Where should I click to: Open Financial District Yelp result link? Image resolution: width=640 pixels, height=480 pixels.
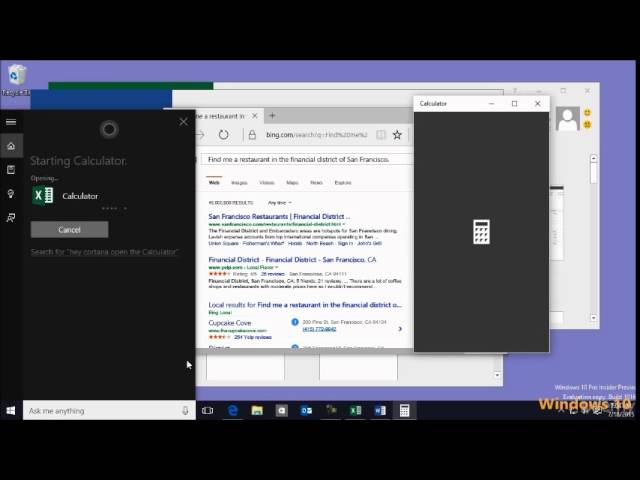pyautogui.click(x=292, y=260)
